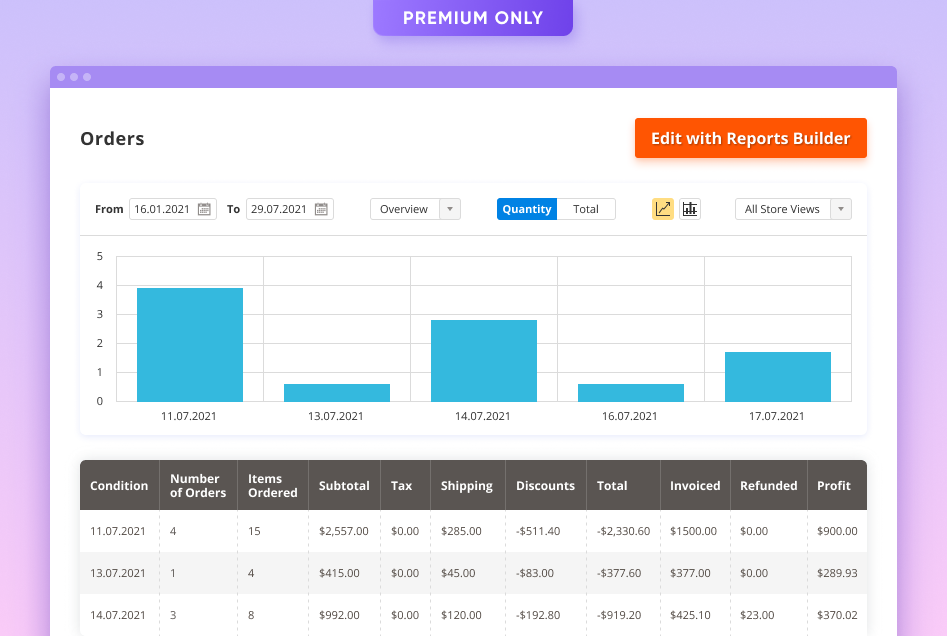The width and height of the screenshot is (947, 636).
Task: Open the From date calendar picker
Action: 203,209
